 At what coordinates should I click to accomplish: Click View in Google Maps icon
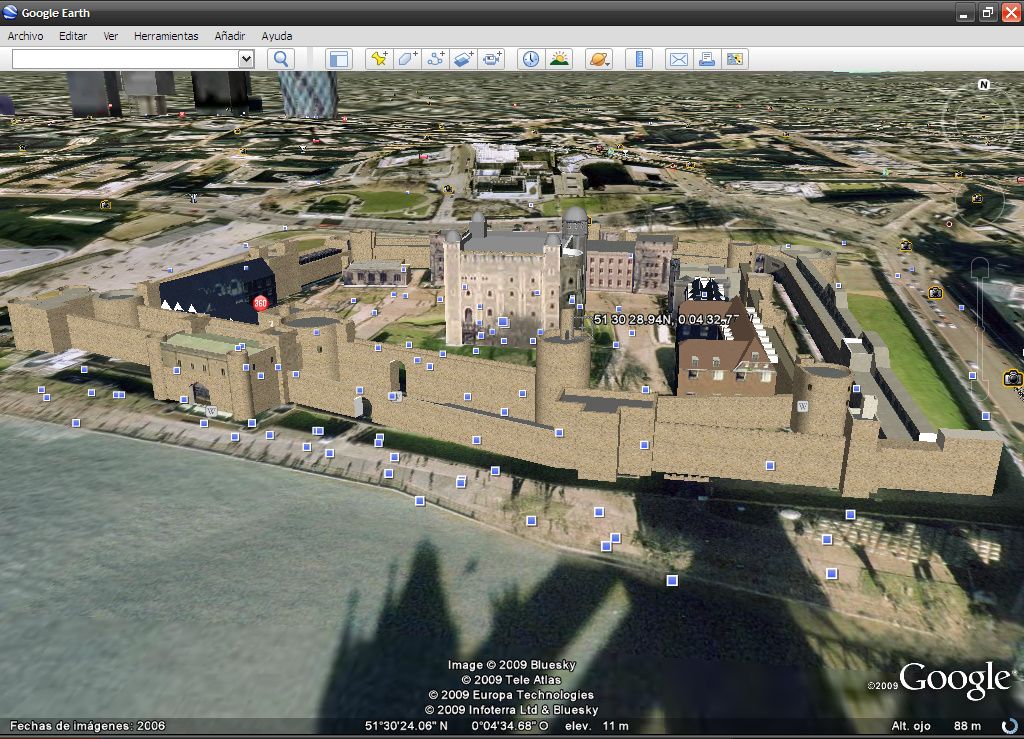735,59
